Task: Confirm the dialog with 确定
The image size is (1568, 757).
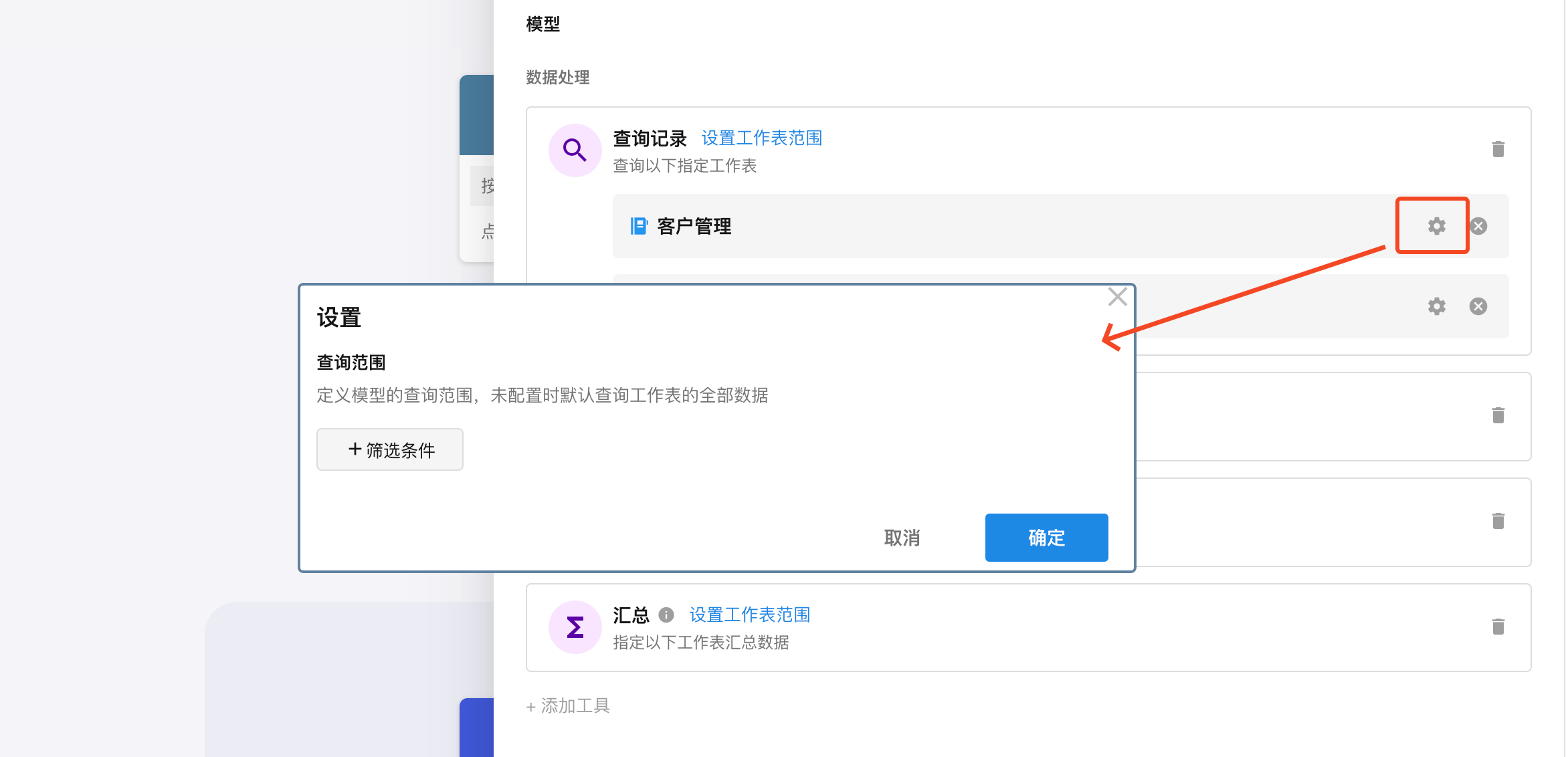Action: click(1046, 538)
